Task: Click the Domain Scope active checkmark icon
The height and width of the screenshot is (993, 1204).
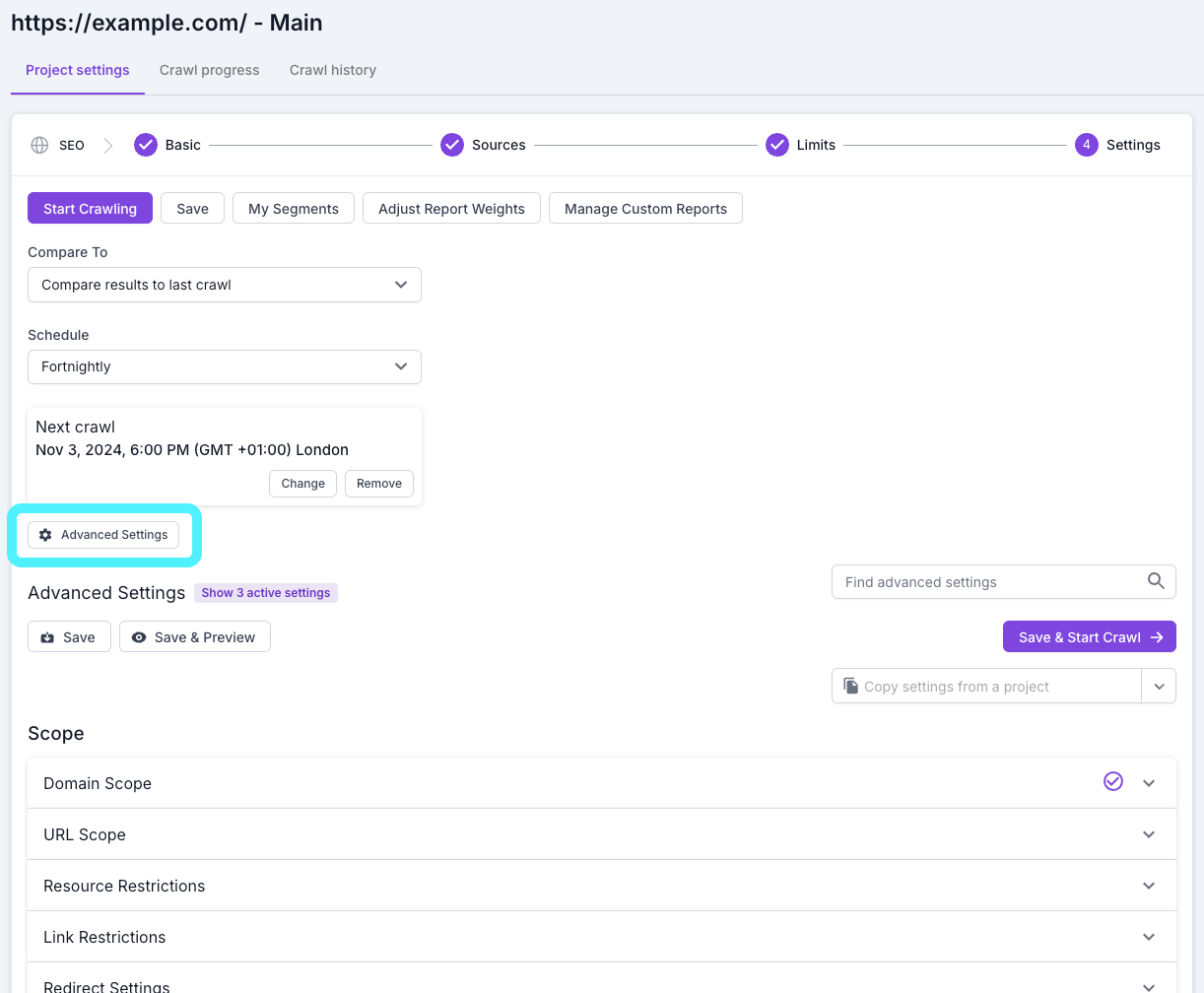Action: (x=1113, y=781)
